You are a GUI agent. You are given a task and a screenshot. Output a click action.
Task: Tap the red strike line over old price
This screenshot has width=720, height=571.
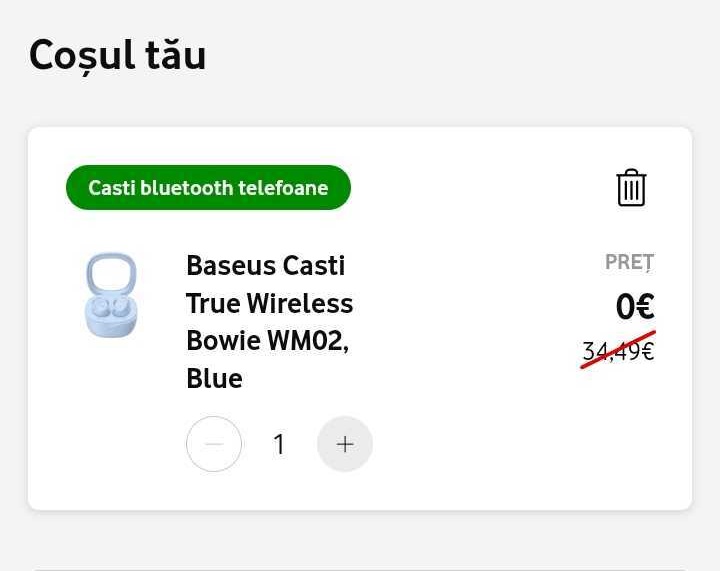618,349
